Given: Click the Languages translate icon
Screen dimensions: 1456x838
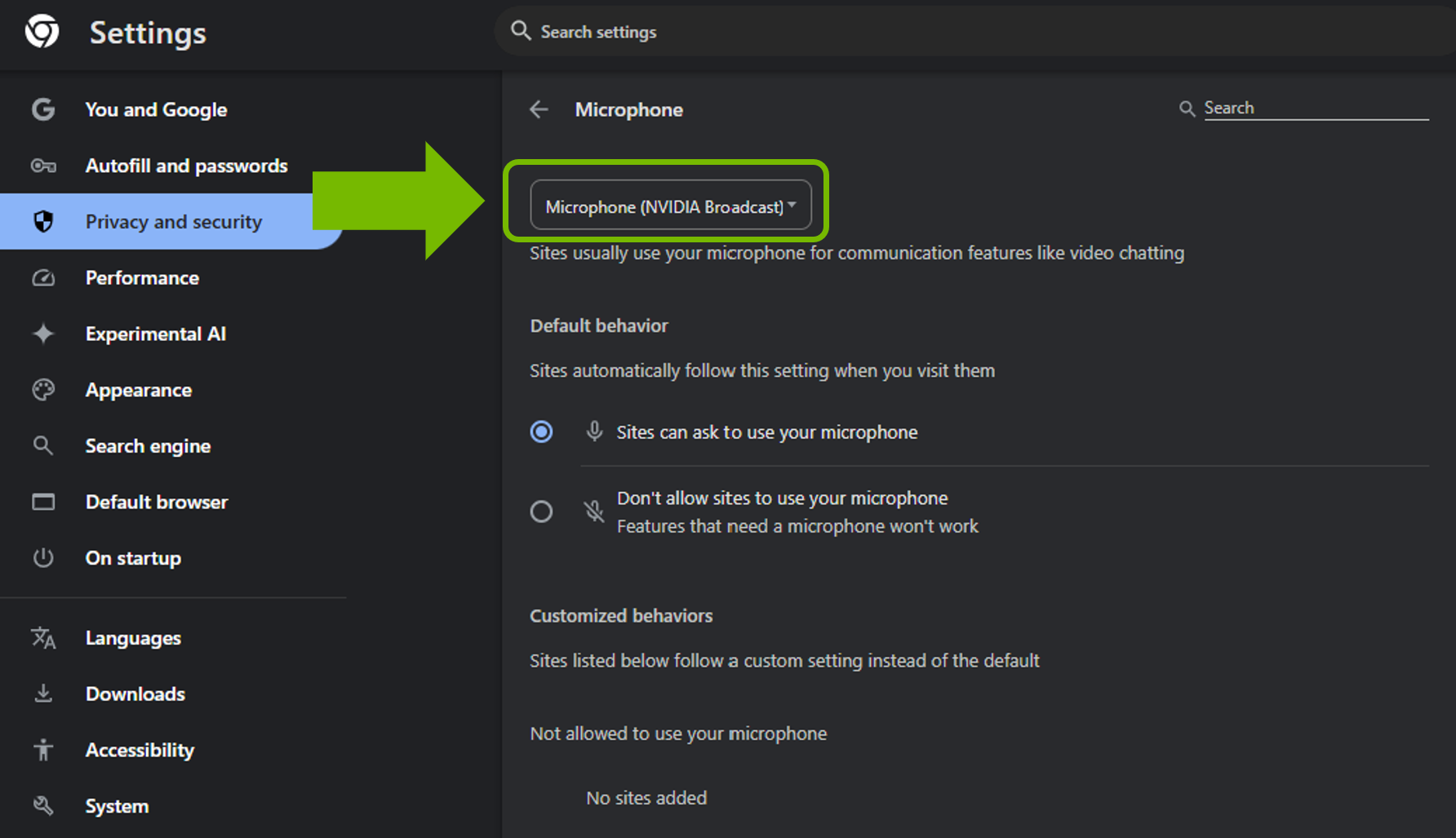Looking at the screenshot, I should 43,638.
